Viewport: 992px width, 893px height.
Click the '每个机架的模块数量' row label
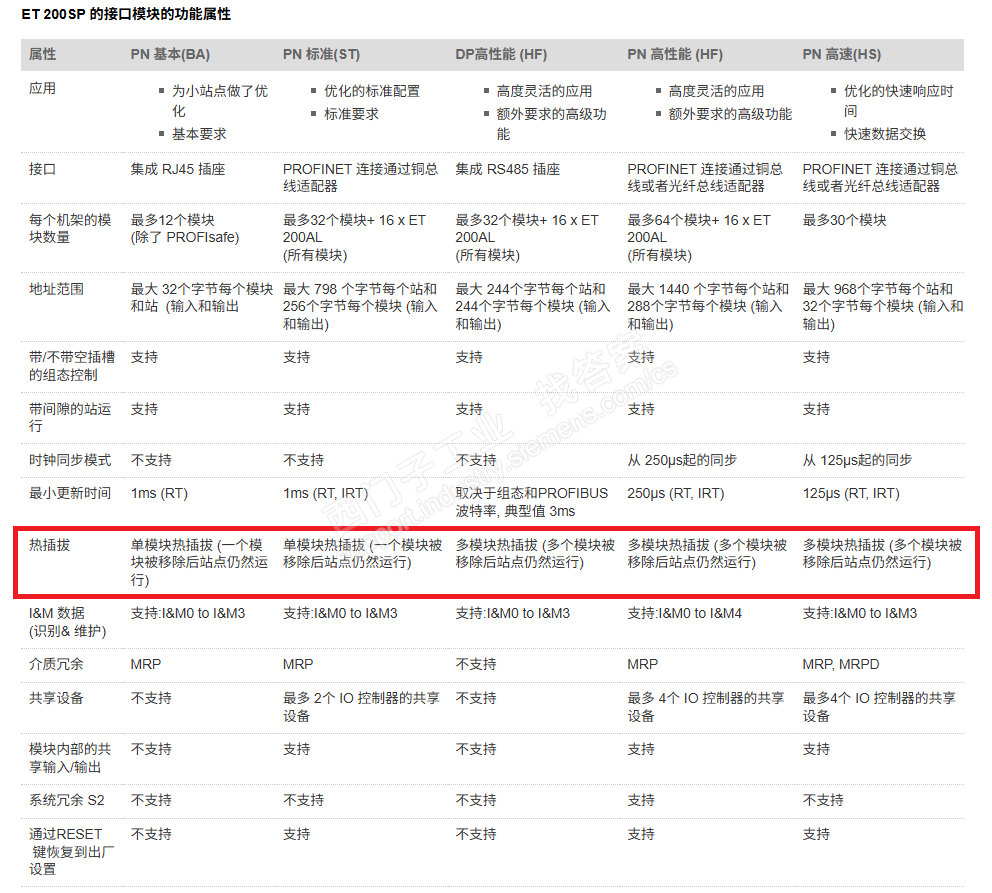coord(70,229)
